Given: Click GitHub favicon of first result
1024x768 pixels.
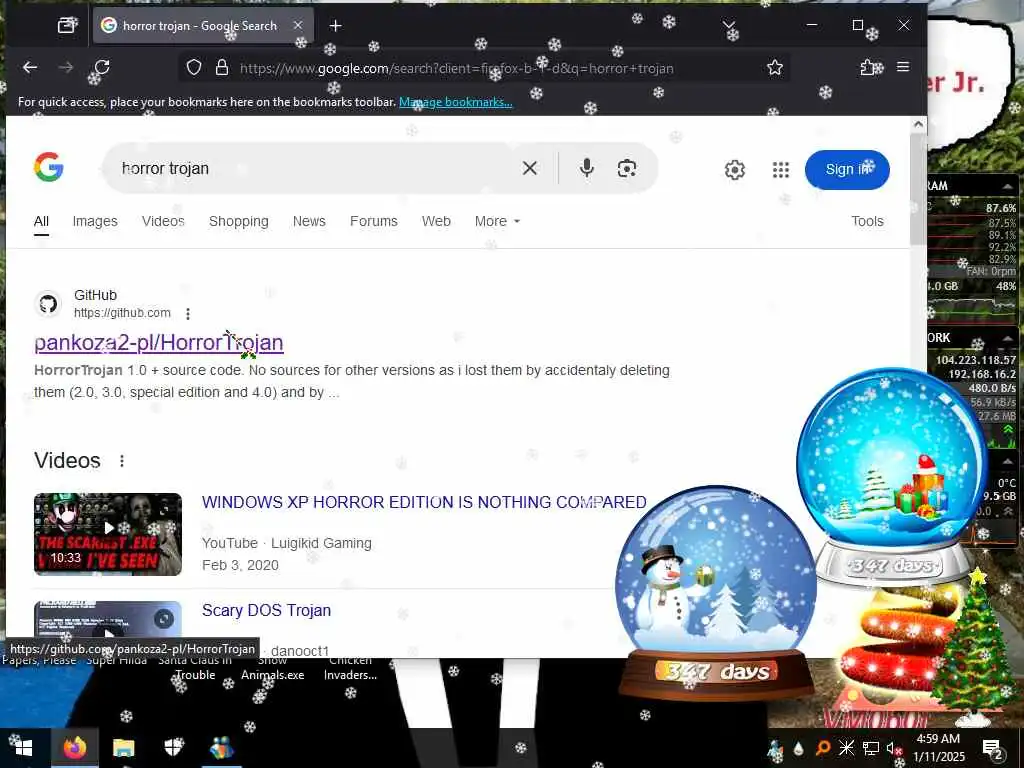Looking at the screenshot, I should point(48,304).
